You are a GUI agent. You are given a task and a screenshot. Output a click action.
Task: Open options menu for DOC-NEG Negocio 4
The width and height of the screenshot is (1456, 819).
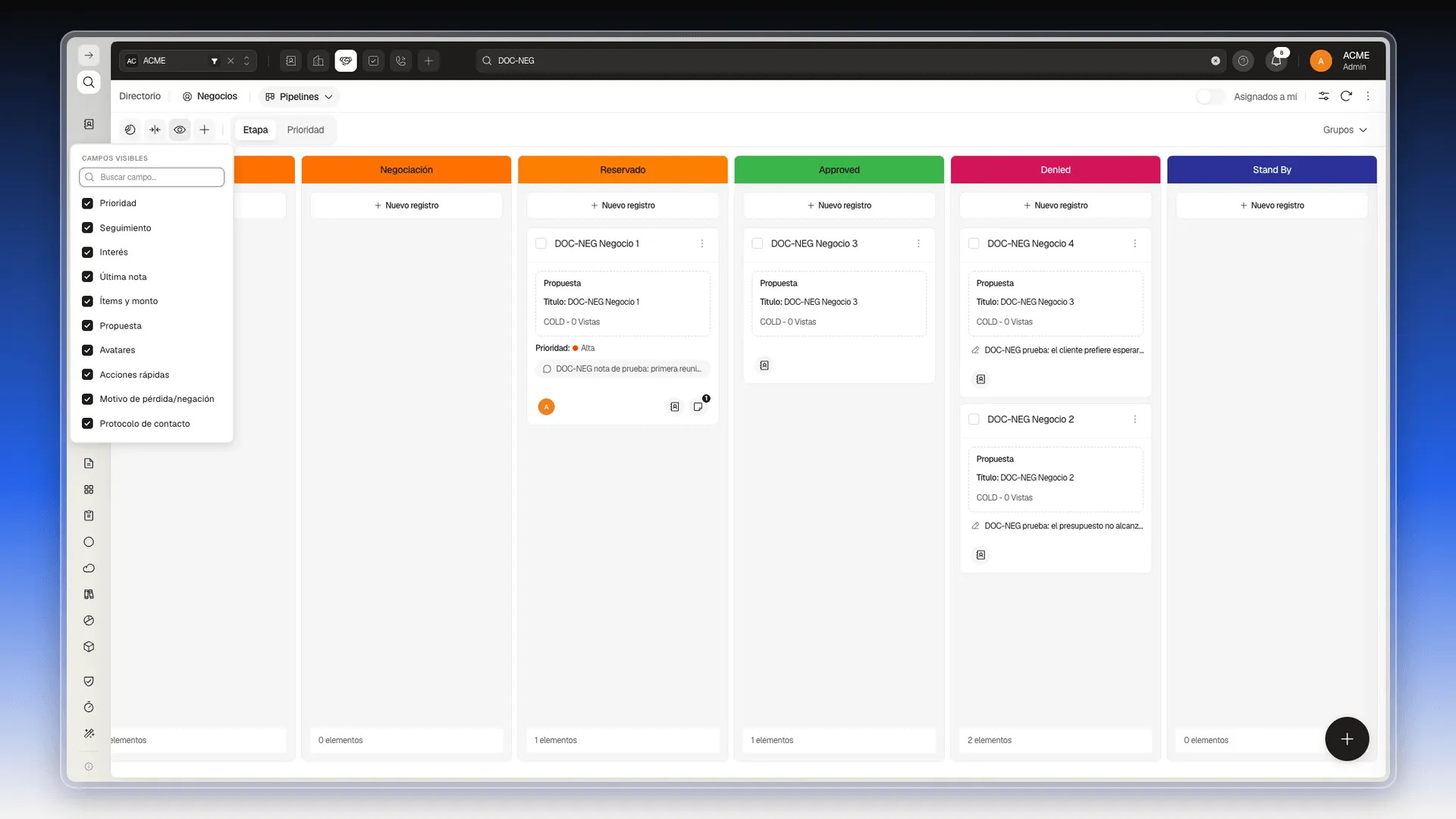(1134, 243)
